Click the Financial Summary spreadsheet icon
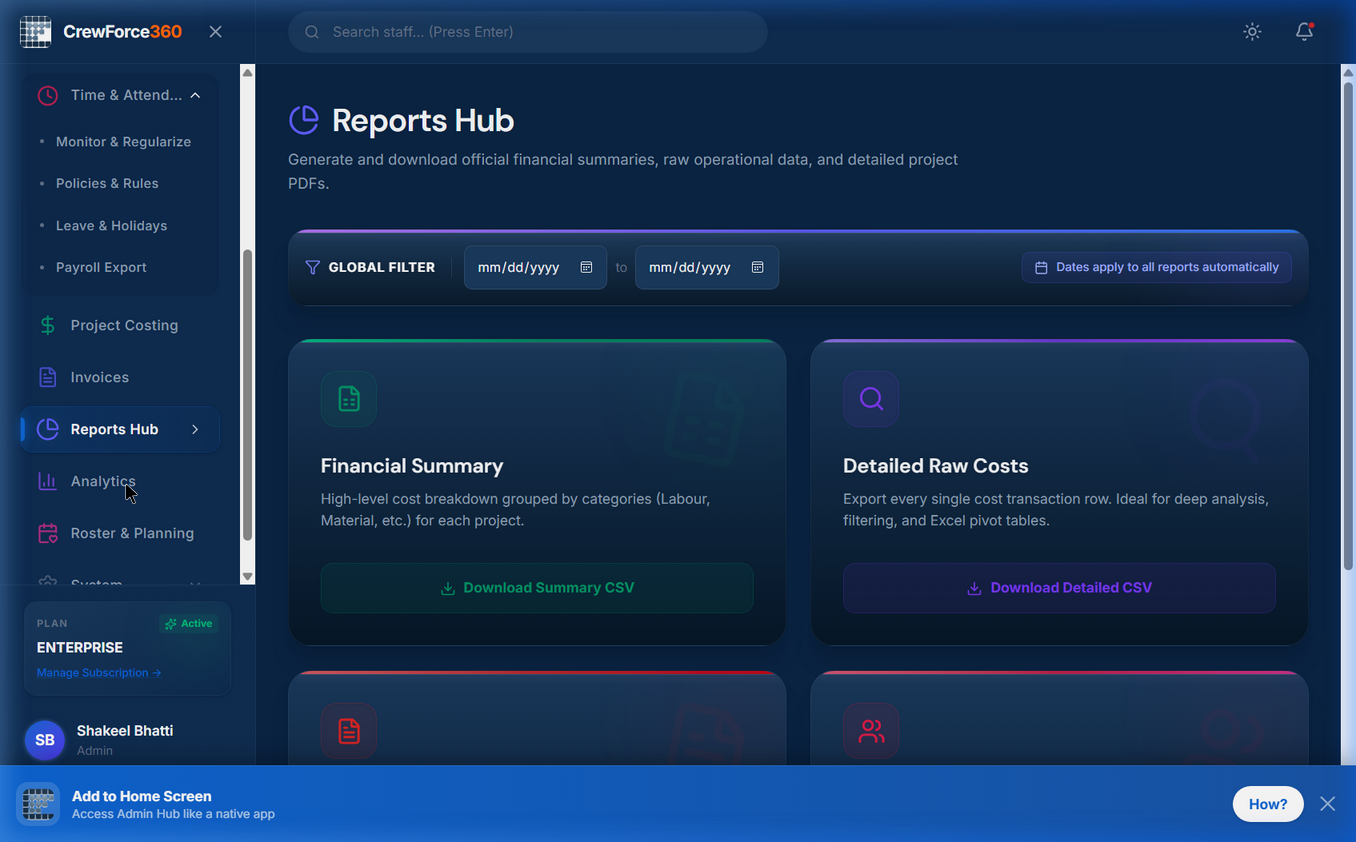Screen dimensions: 1356x842 tap(349, 399)
